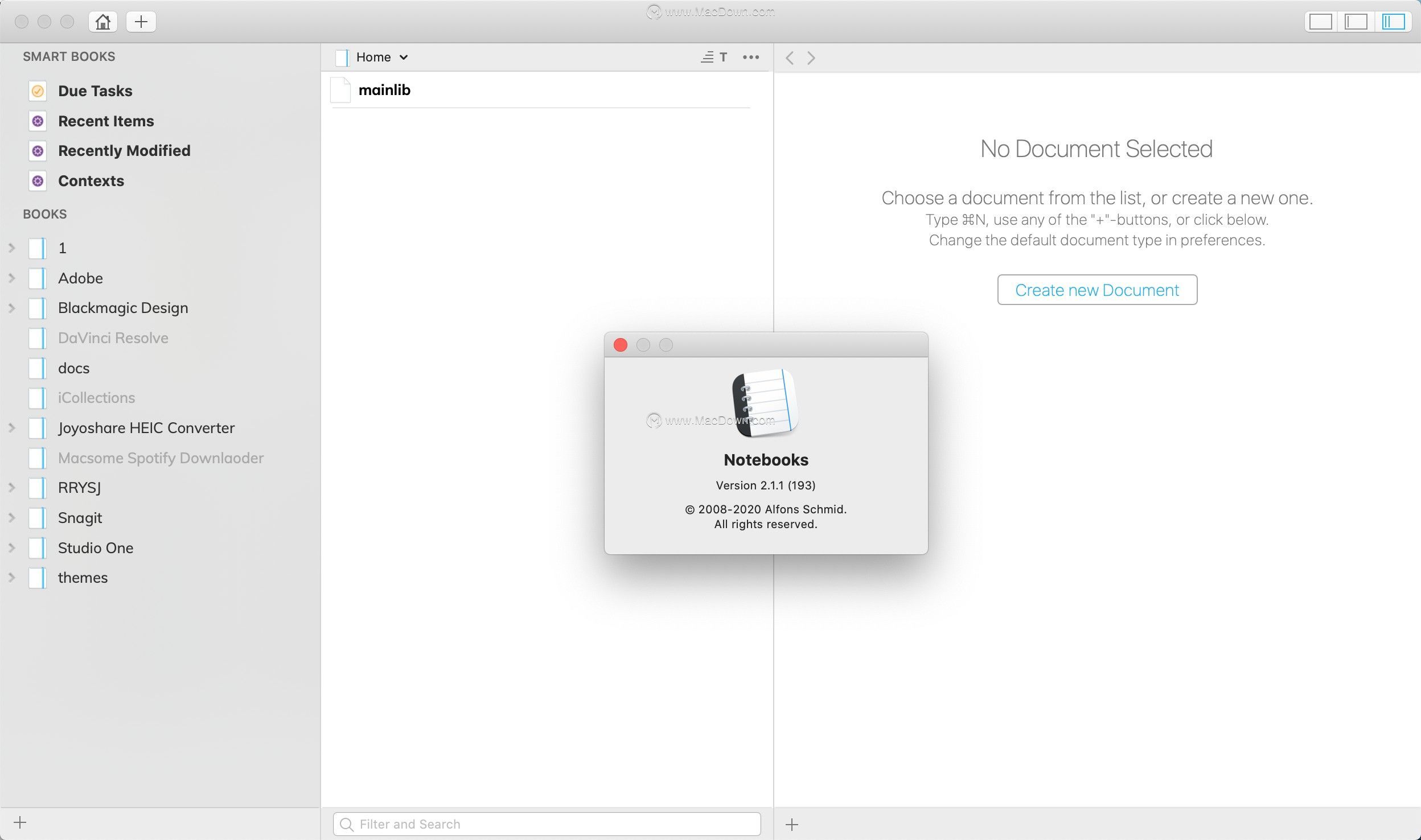Screen dimensions: 1421x840
Task: Click the plus button in the top toolbar
Action: (x=141, y=22)
